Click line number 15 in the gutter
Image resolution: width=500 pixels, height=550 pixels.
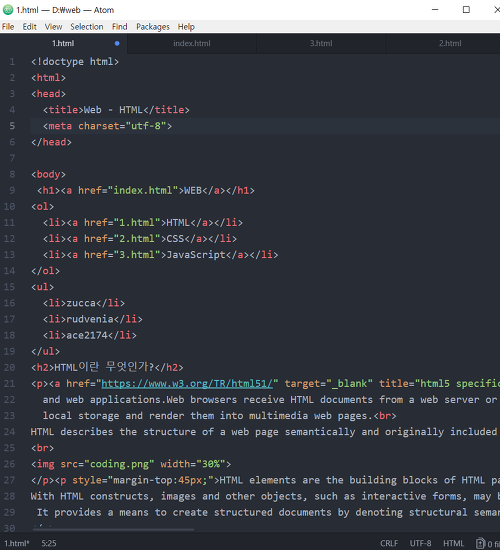[9, 287]
